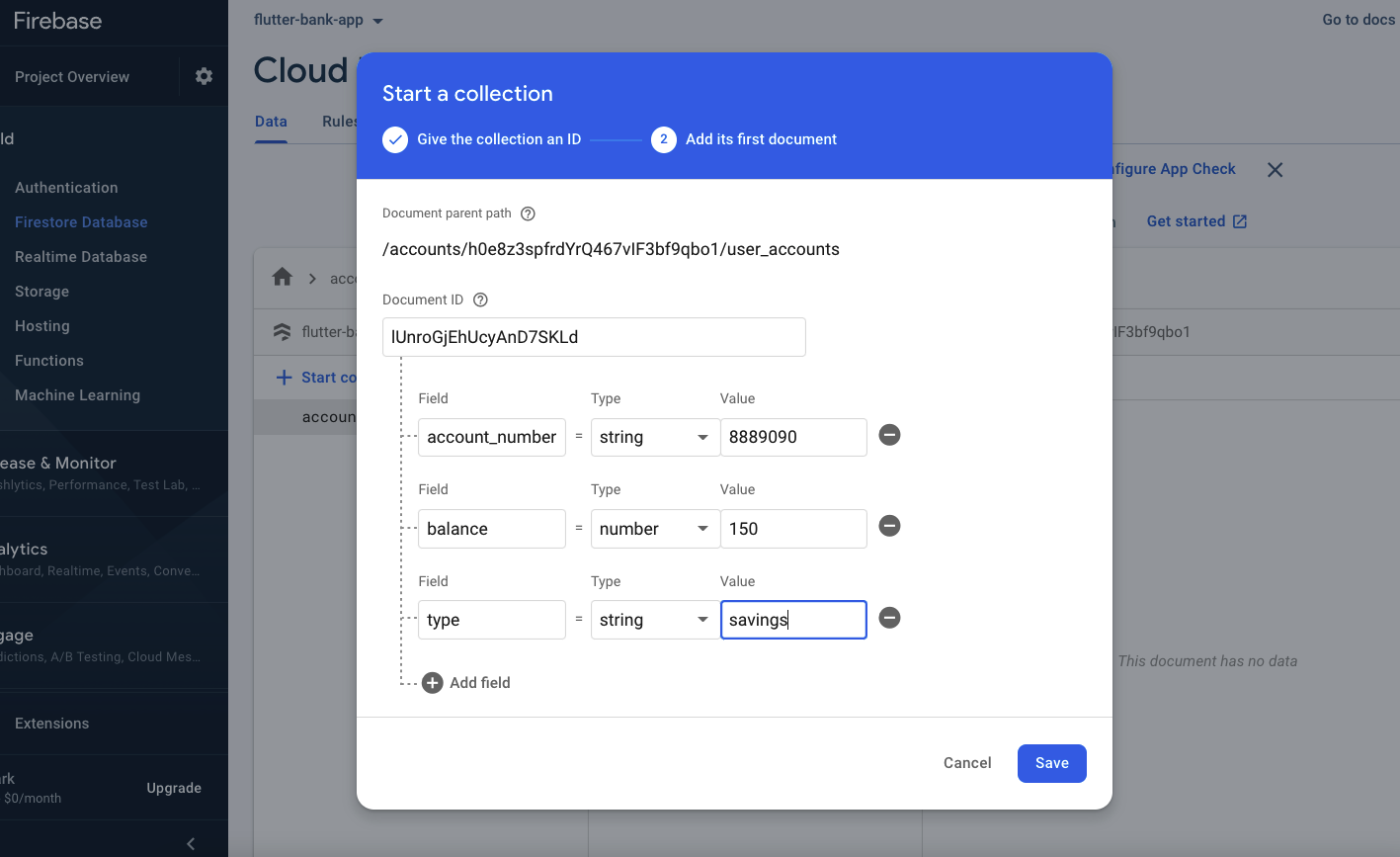Open Functions in sidebar
The image size is (1400, 857).
coord(48,361)
